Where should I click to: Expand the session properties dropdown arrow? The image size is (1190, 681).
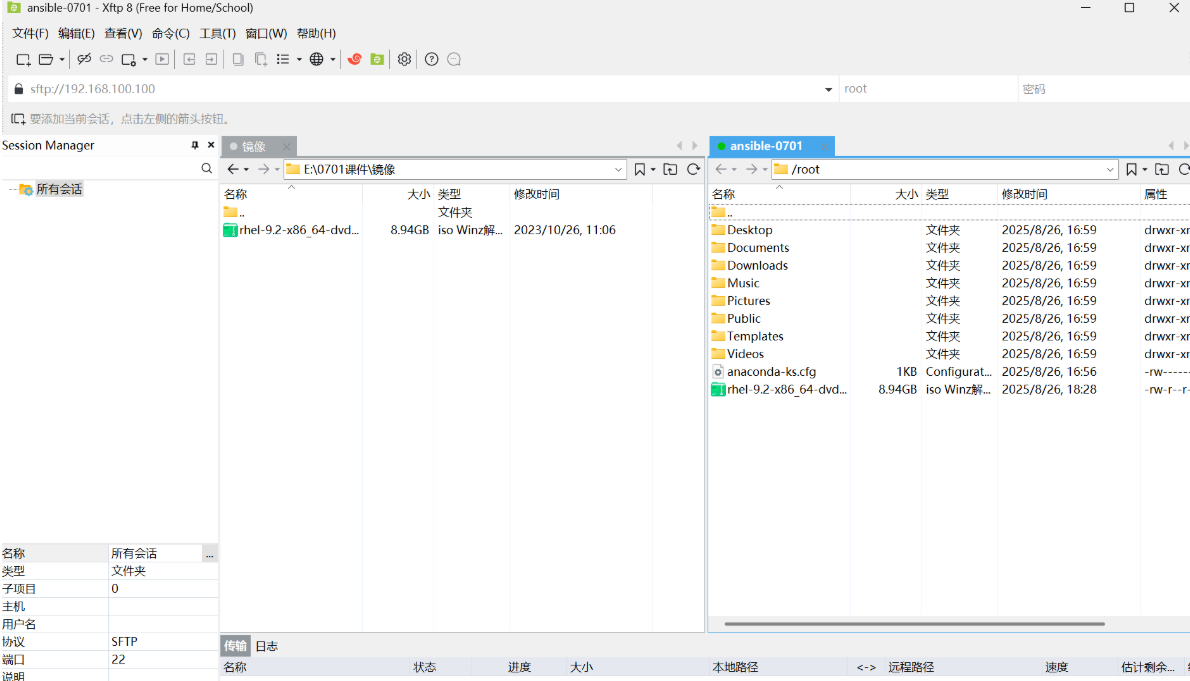145,59
